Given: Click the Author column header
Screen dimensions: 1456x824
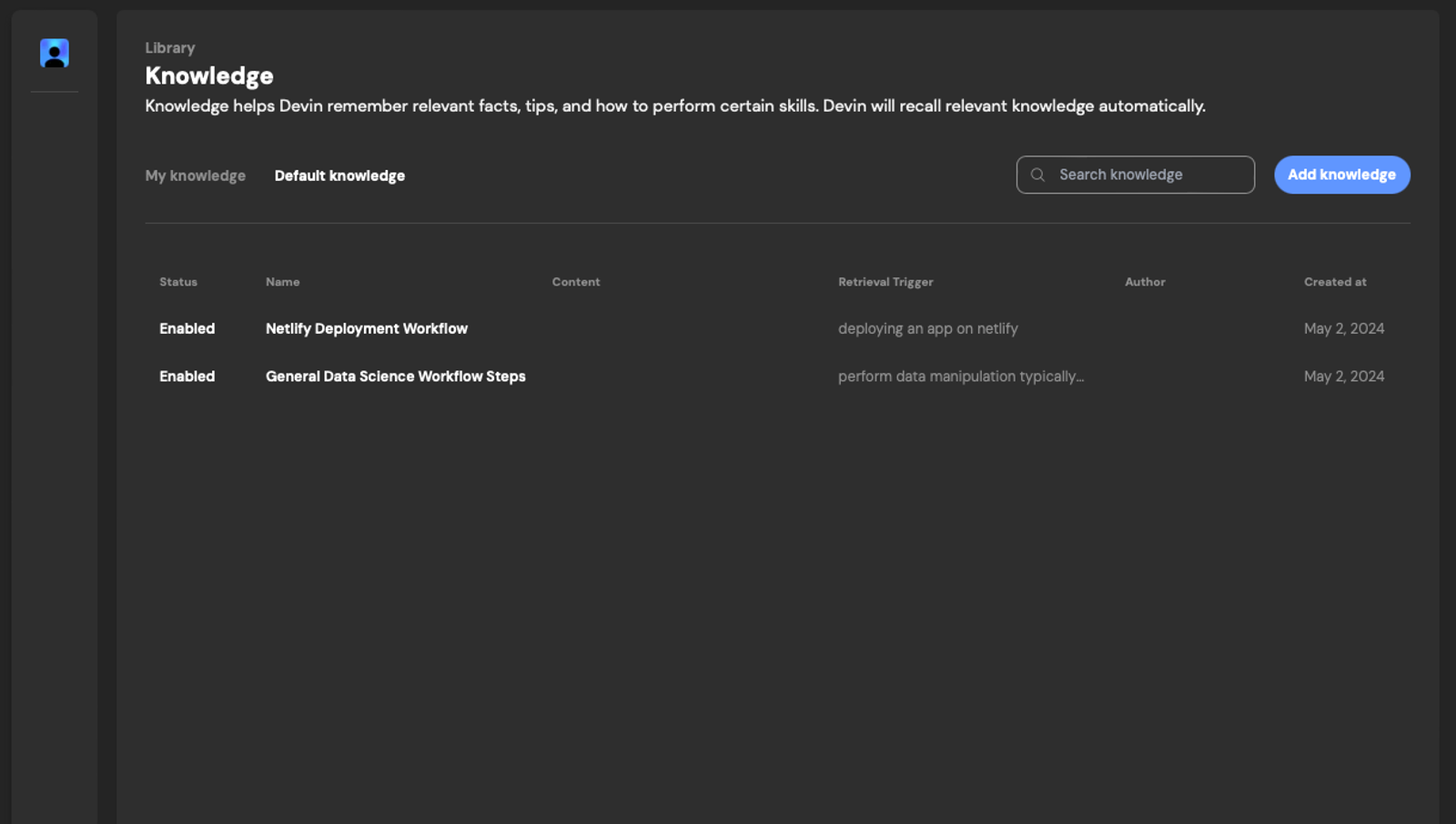Looking at the screenshot, I should (x=1145, y=282).
